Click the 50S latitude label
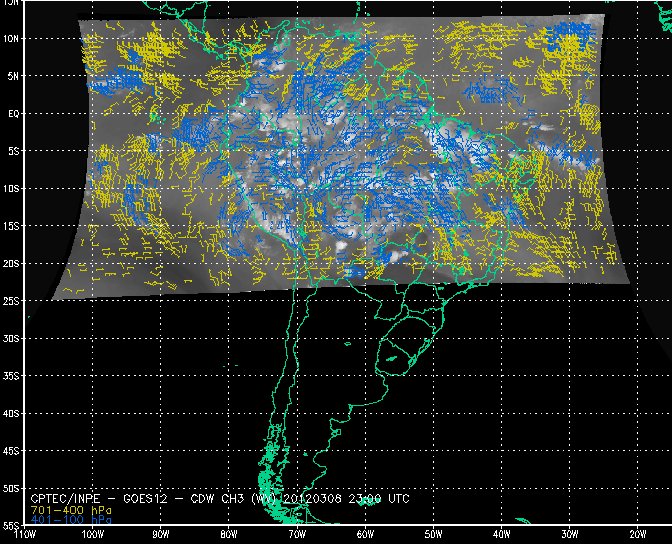Viewport: 672px width, 544px height. (11, 489)
